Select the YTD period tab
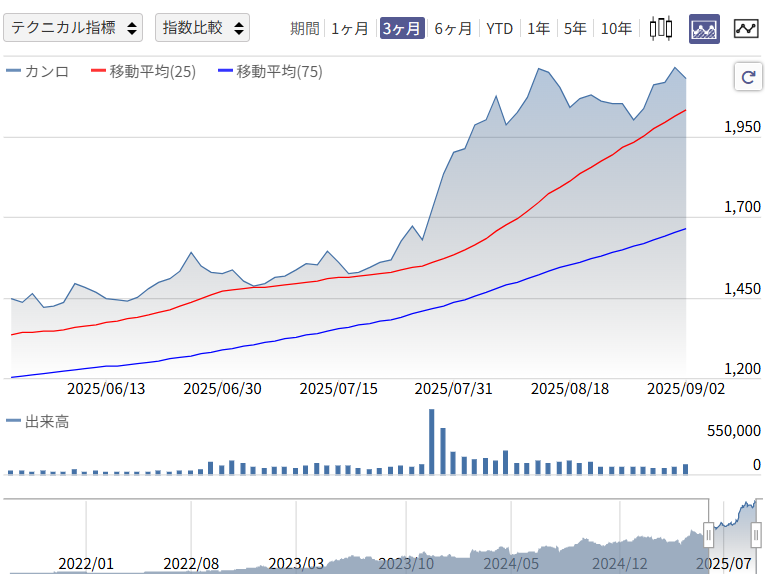The height and width of the screenshot is (574, 765). click(500, 28)
